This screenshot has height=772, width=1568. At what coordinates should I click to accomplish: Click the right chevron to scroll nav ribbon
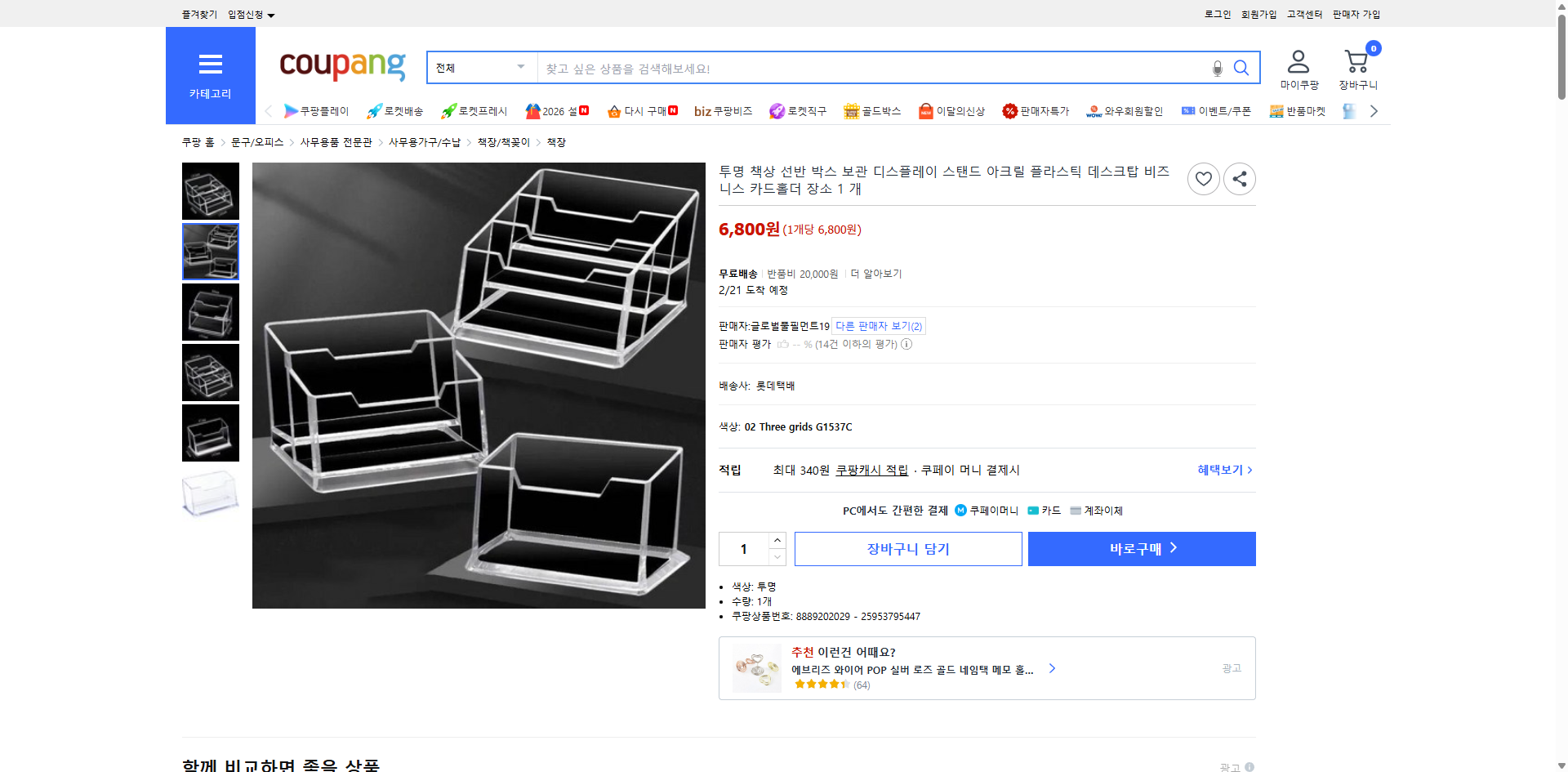pyautogui.click(x=1374, y=111)
